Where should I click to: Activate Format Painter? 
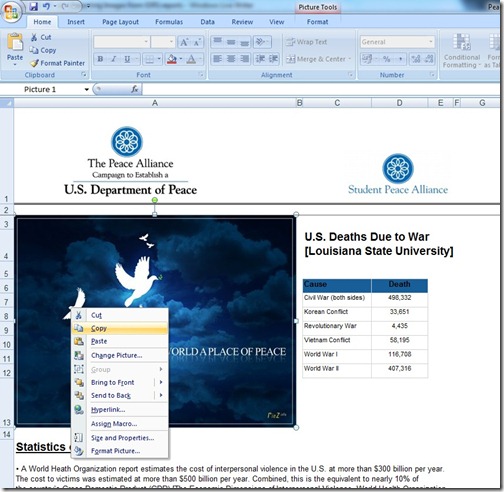tap(57, 63)
